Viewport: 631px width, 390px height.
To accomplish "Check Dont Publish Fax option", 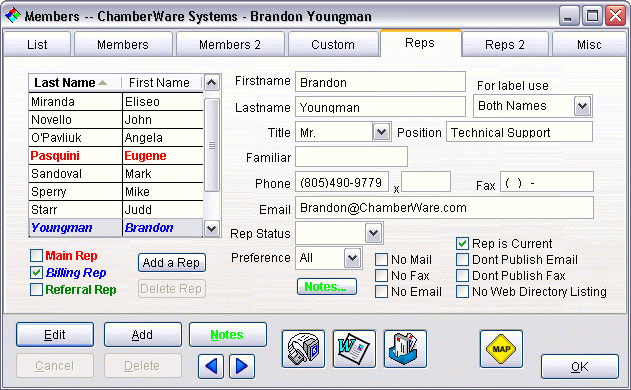I will [x=462, y=276].
